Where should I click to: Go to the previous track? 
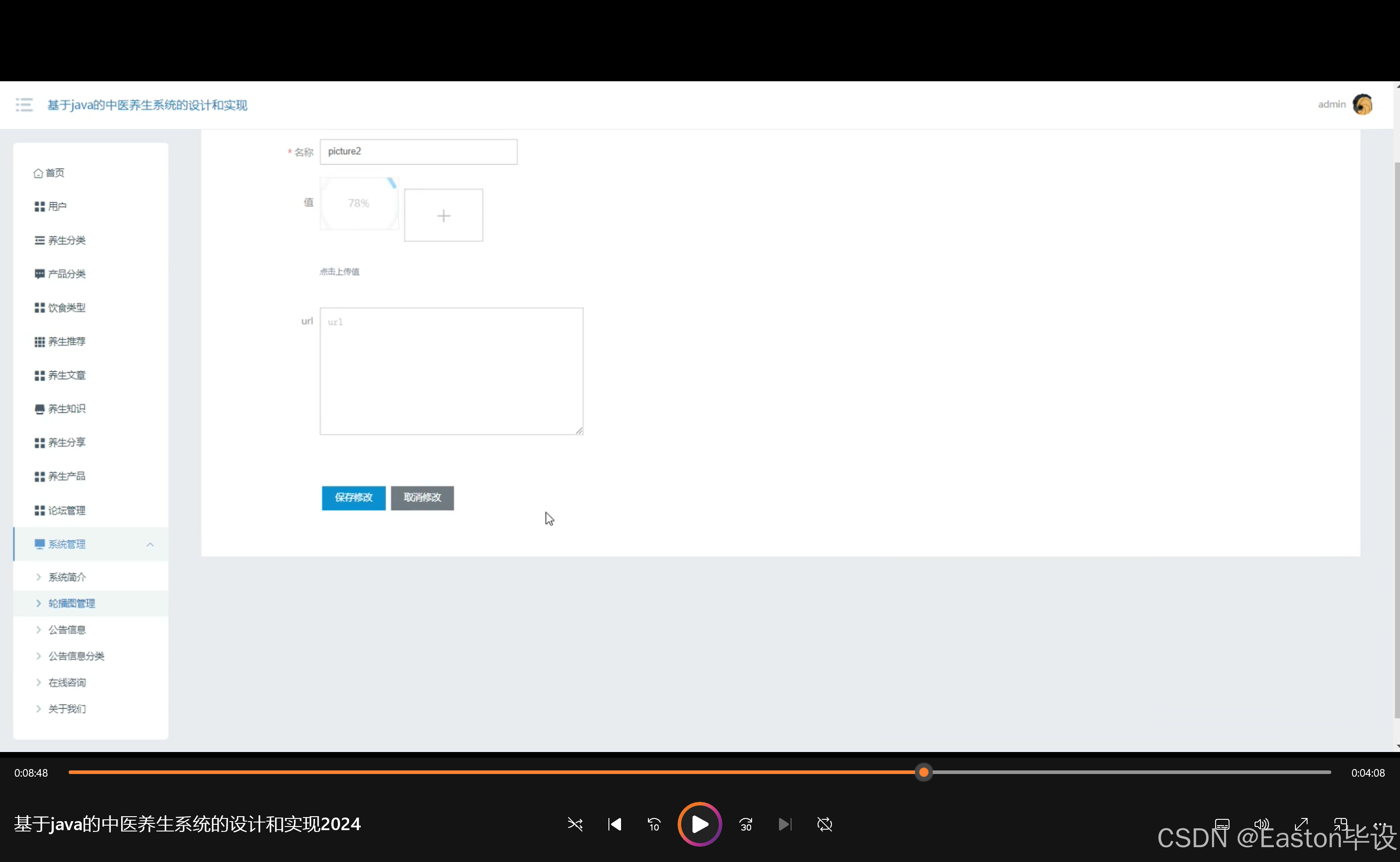[x=614, y=824]
